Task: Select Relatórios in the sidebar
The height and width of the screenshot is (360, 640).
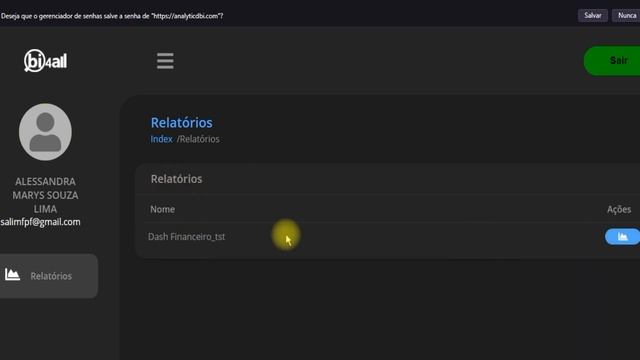Action: click(49, 276)
